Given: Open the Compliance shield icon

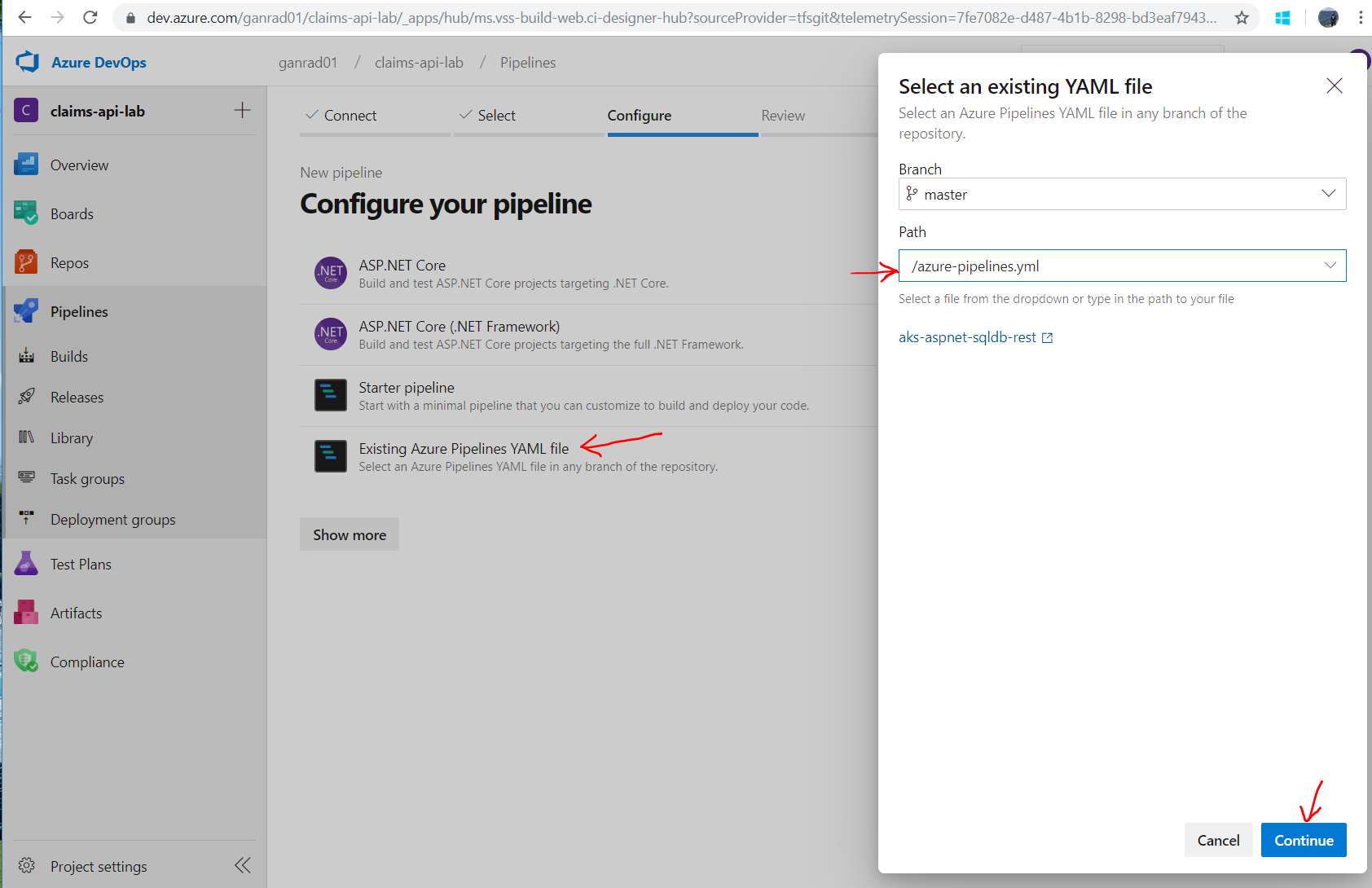Looking at the screenshot, I should tap(26, 662).
